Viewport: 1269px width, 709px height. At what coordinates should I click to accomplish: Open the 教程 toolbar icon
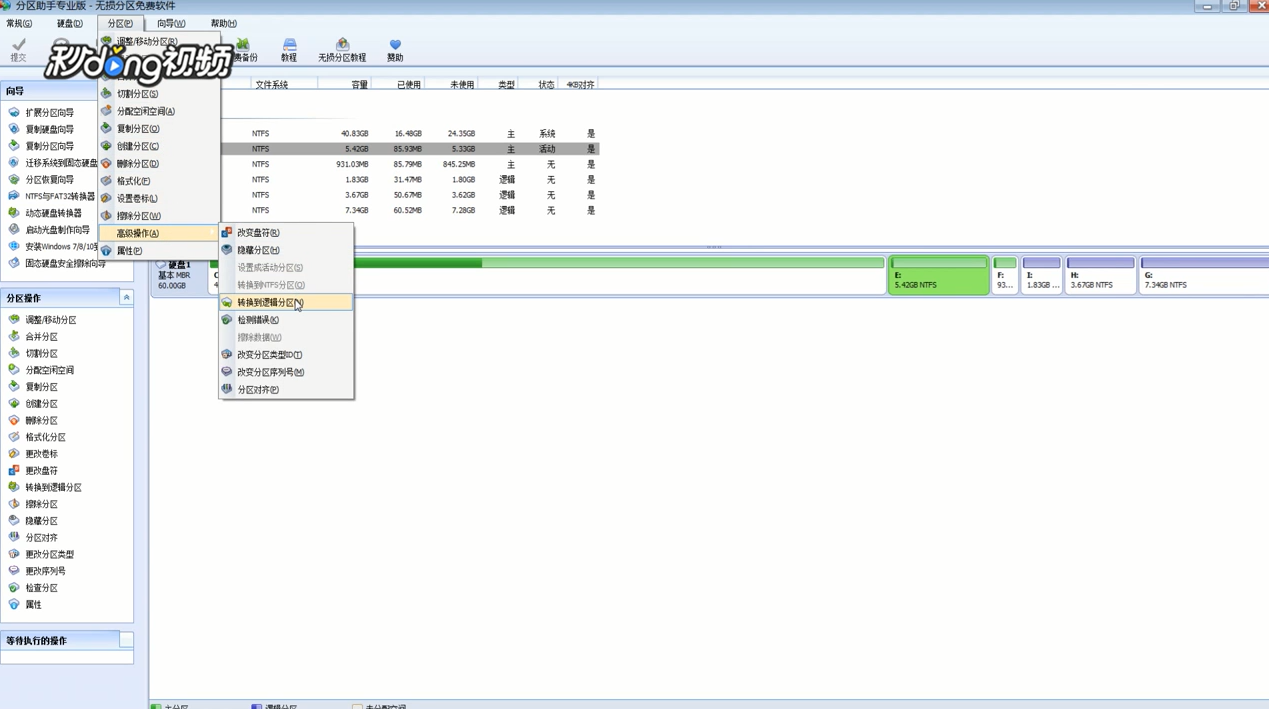pyautogui.click(x=289, y=50)
